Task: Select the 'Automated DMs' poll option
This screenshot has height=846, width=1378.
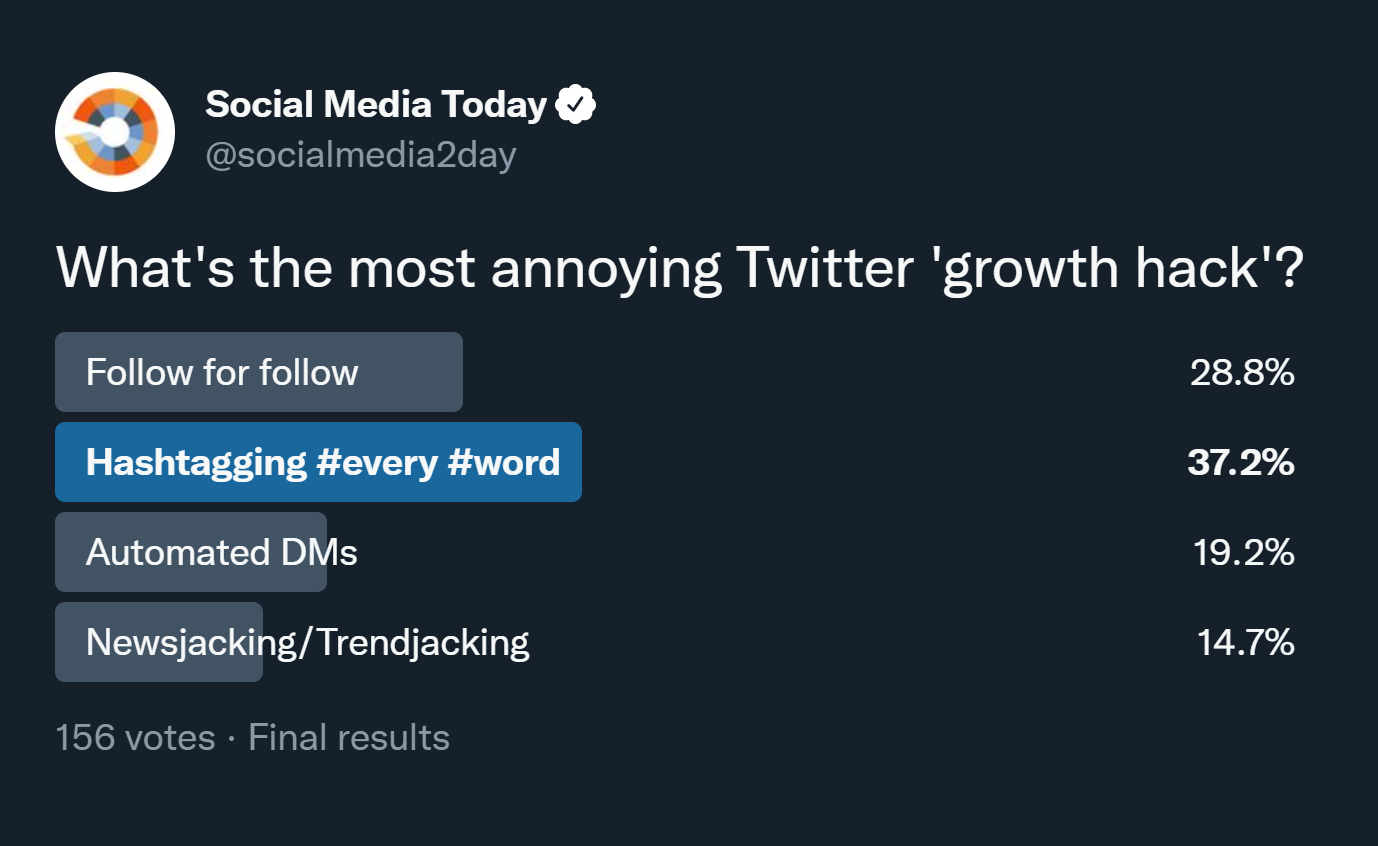Action: pos(191,552)
